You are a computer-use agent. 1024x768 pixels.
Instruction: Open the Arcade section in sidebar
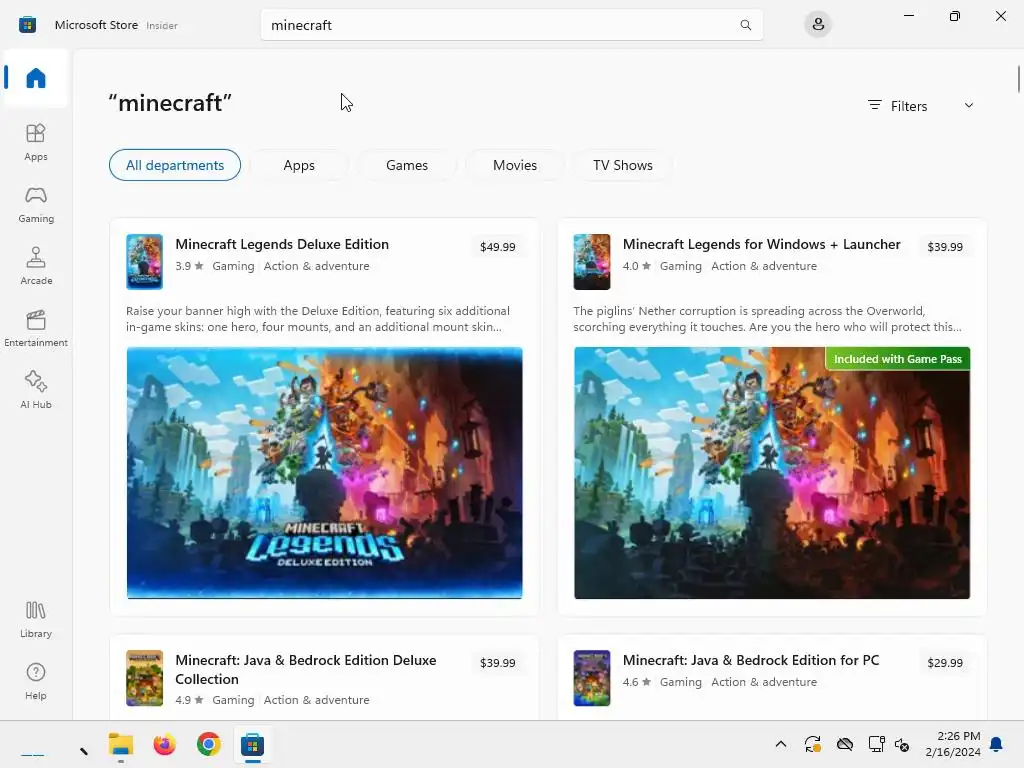(x=36, y=266)
